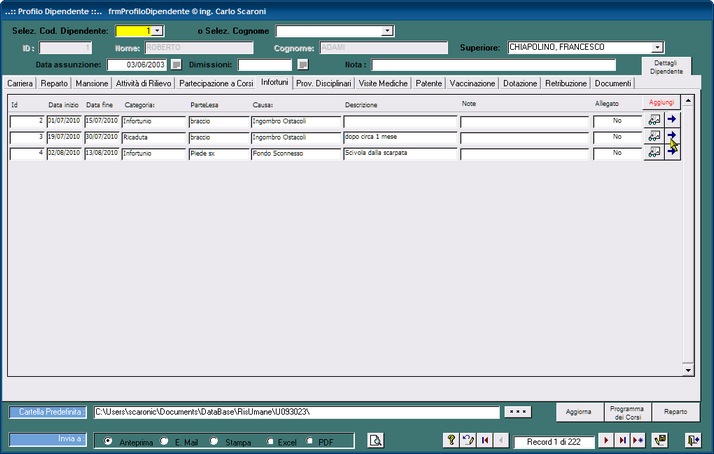
Task: Click scrollbar down arrow in injuries list
Action: click(688, 371)
